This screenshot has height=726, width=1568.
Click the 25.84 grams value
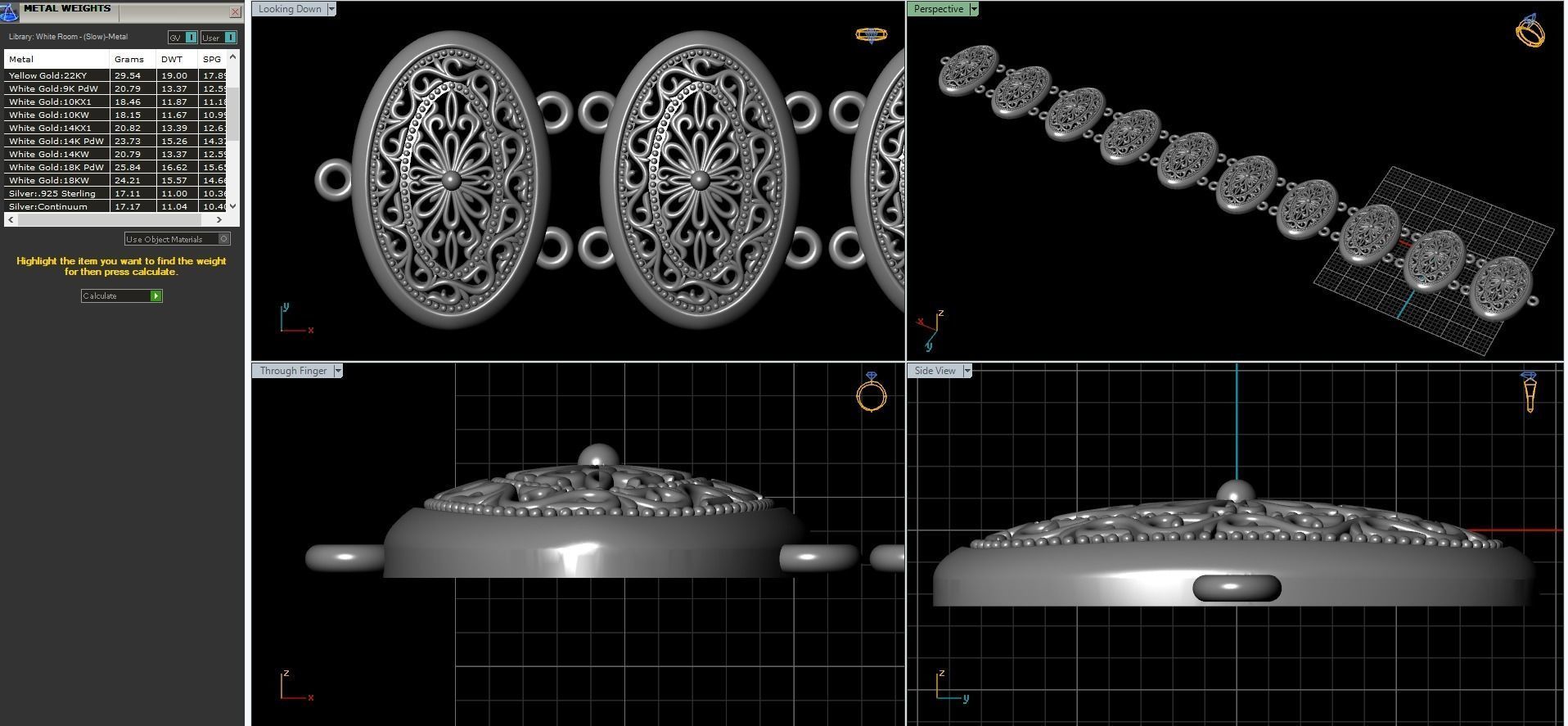pyautogui.click(x=127, y=167)
